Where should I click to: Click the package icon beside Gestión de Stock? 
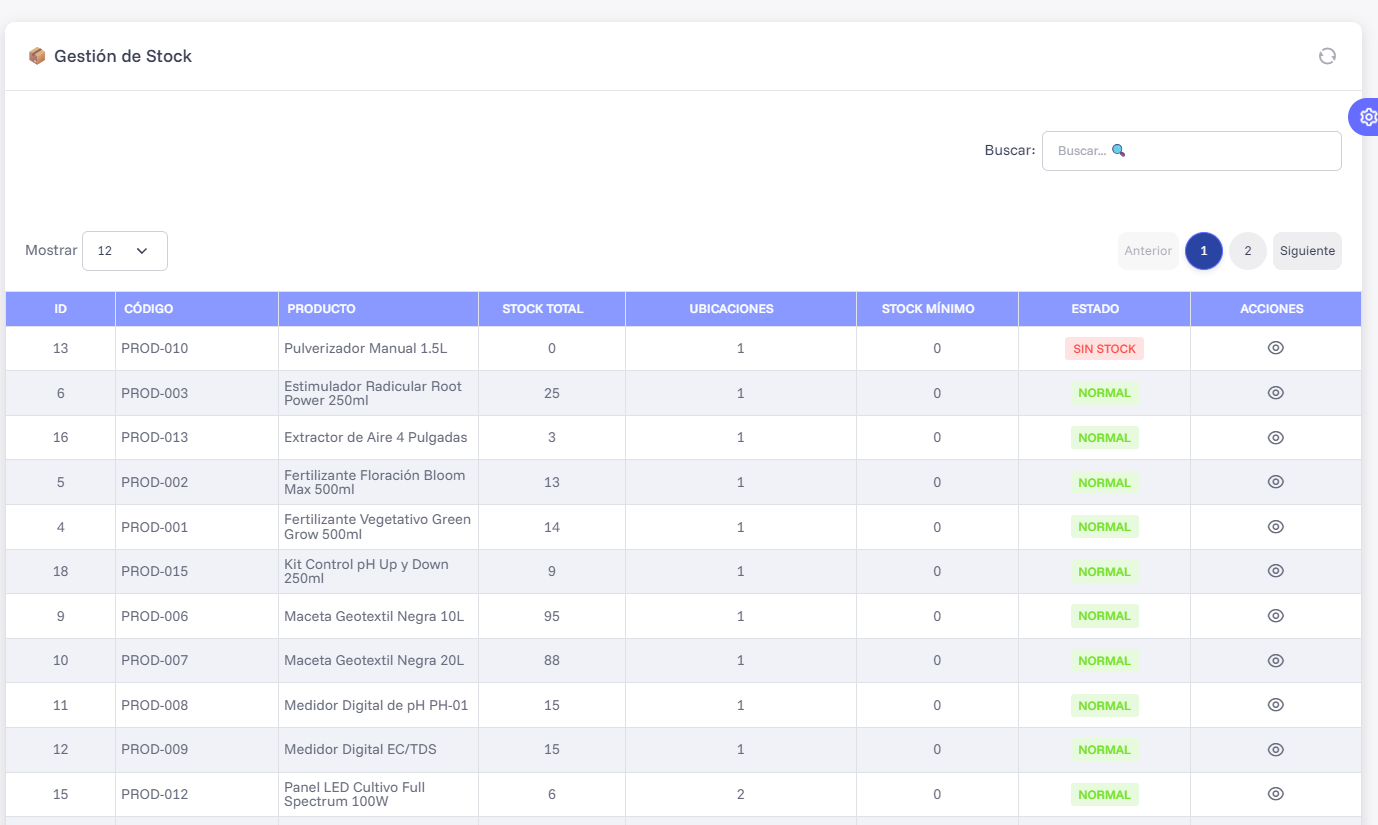click(x=37, y=56)
